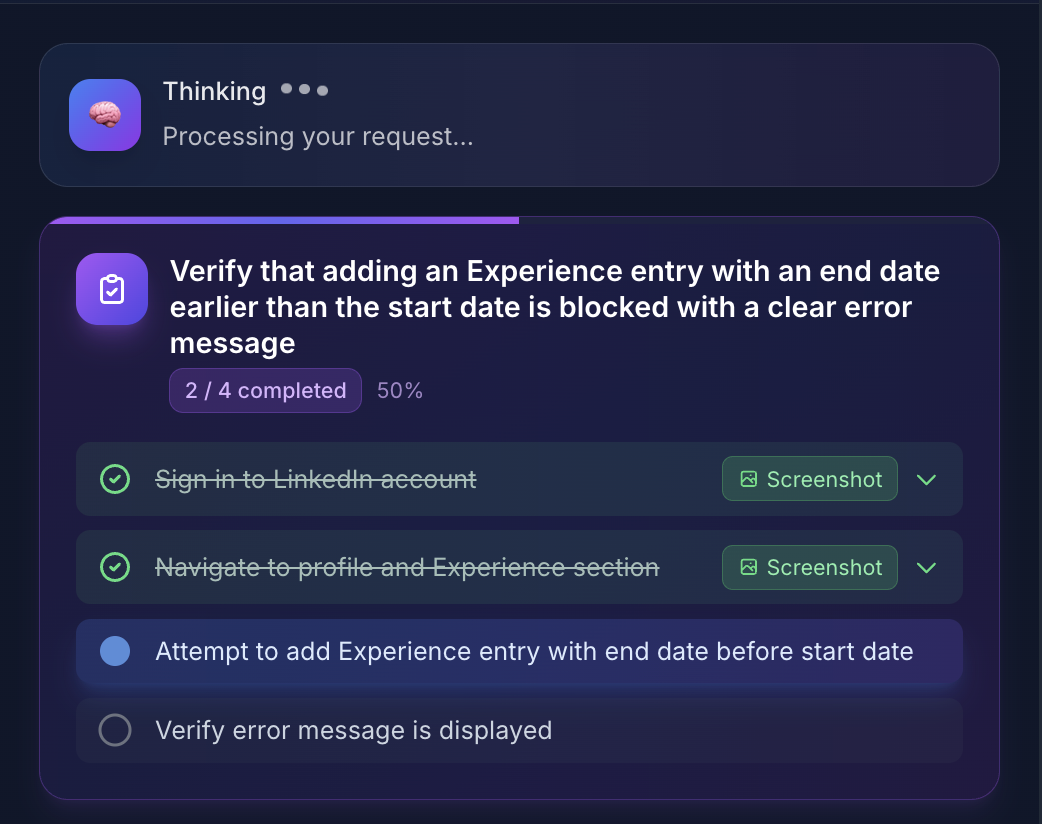Screen dimensions: 1042x824
Task: Open the first Screenshot button
Action: [809, 479]
